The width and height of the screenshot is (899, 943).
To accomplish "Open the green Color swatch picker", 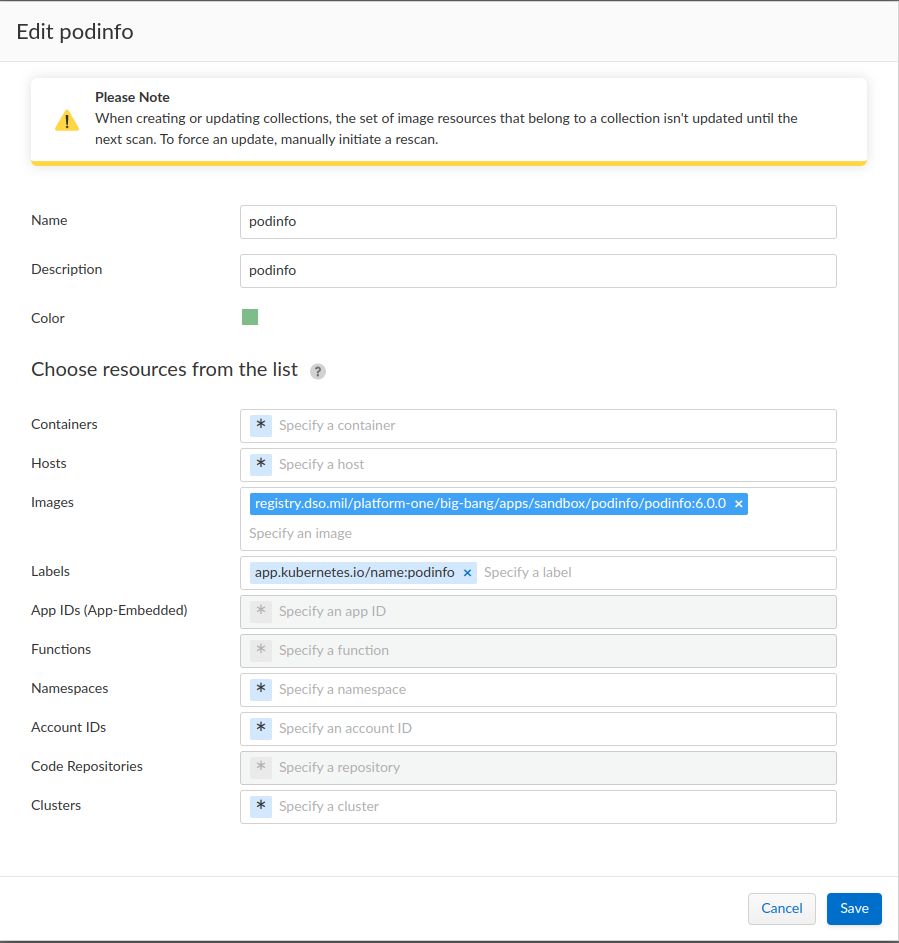I will 250,318.
